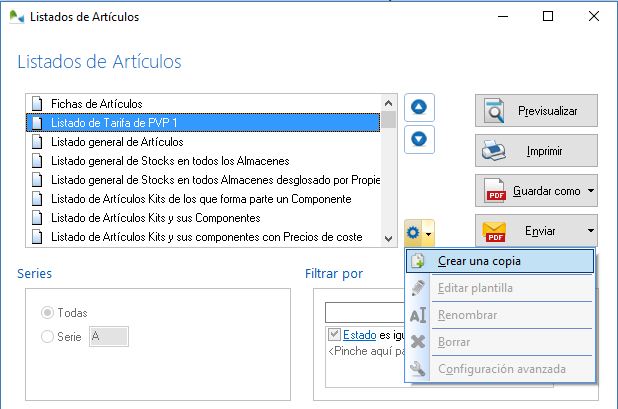The height and width of the screenshot is (409, 618).
Task: Click the move-up blue arrow button
Action: point(419,107)
